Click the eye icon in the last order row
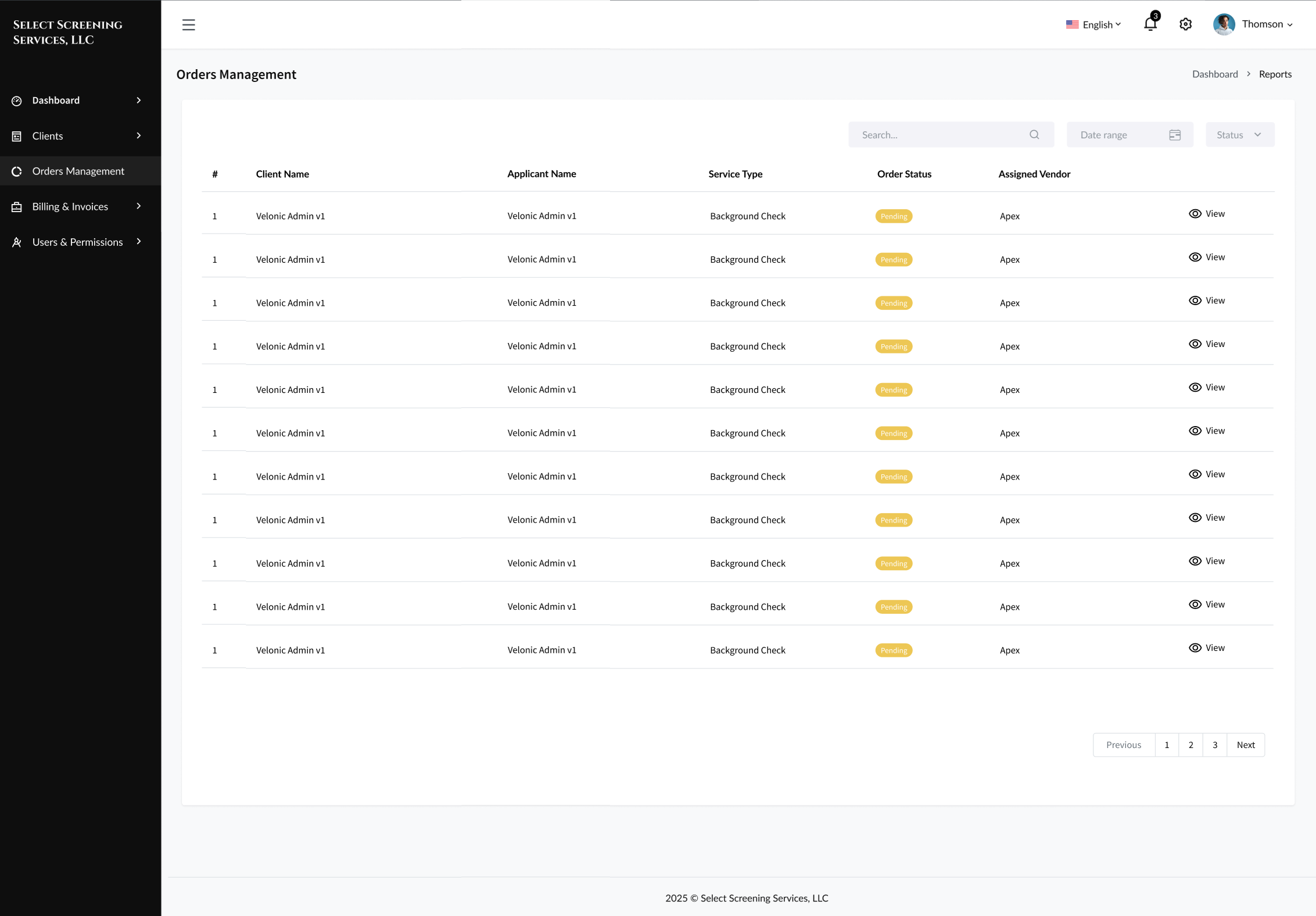Screen dimensions: 1316x916 pos(1195,647)
